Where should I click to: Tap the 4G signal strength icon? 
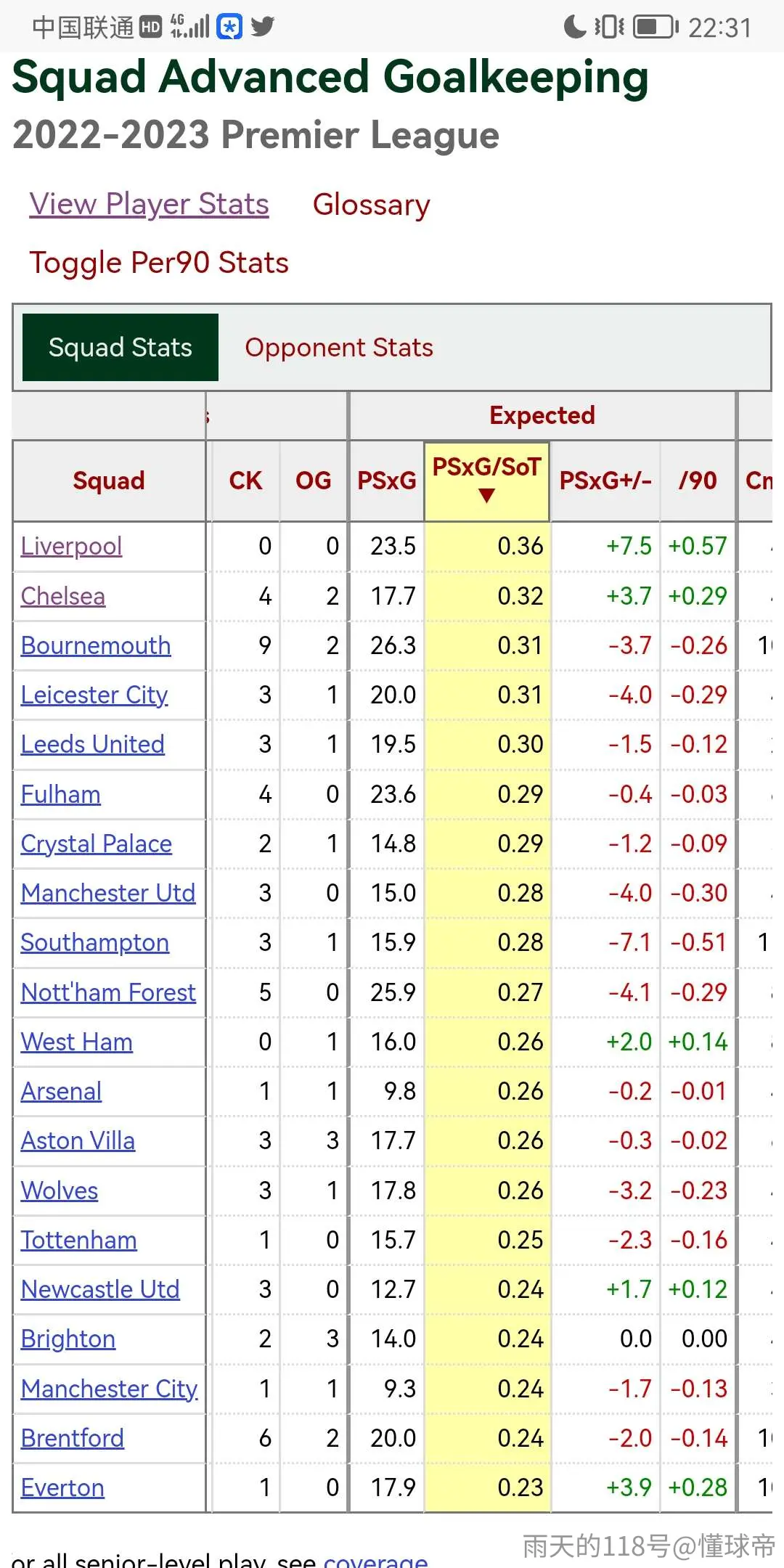tap(189, 26)
